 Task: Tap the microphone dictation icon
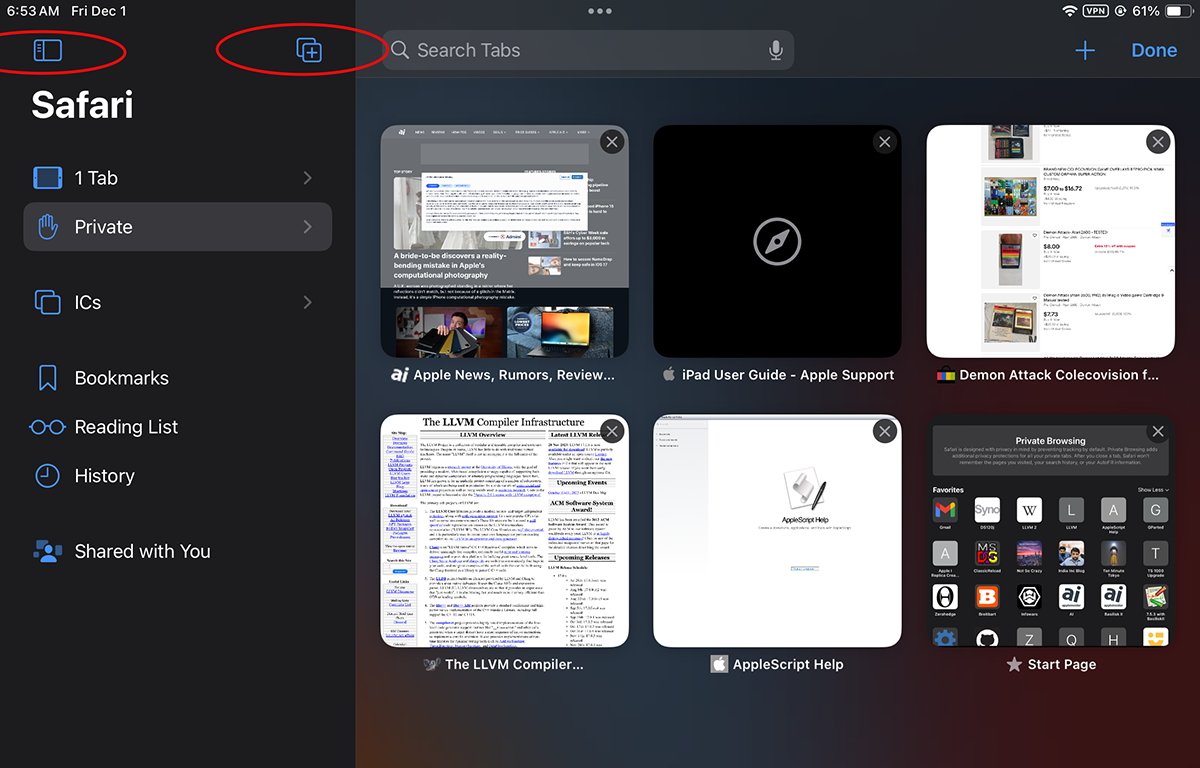point(775,50)
